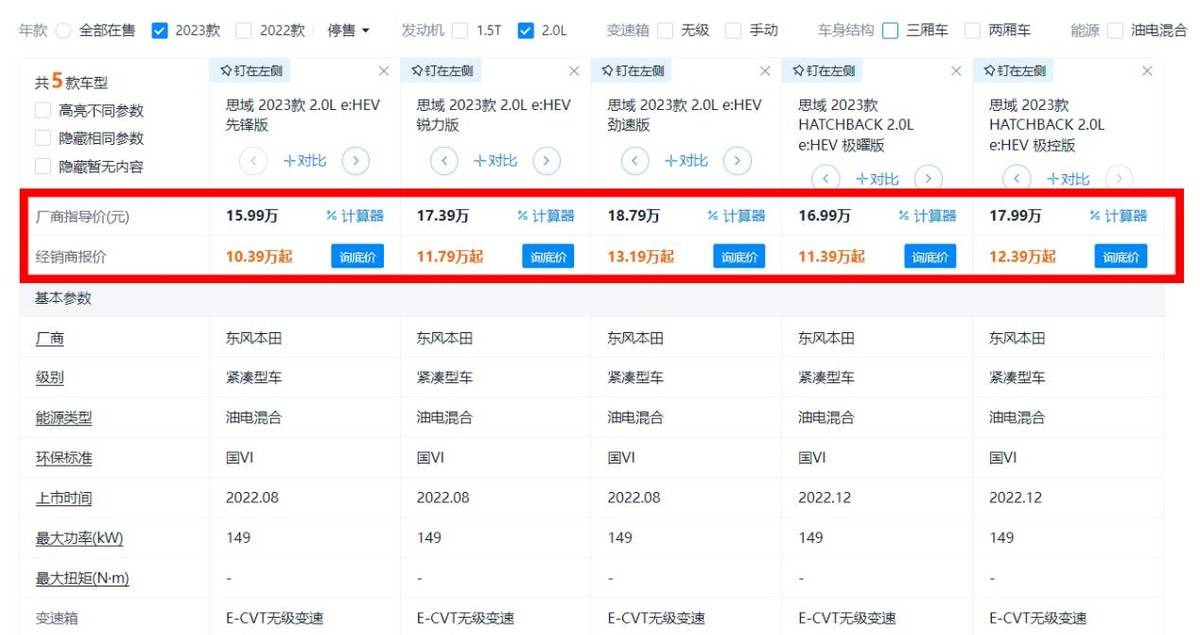The image size is (1200, 635).
Task: Click the 最大功率(kW) parameter label
Action: pos(79,538)
